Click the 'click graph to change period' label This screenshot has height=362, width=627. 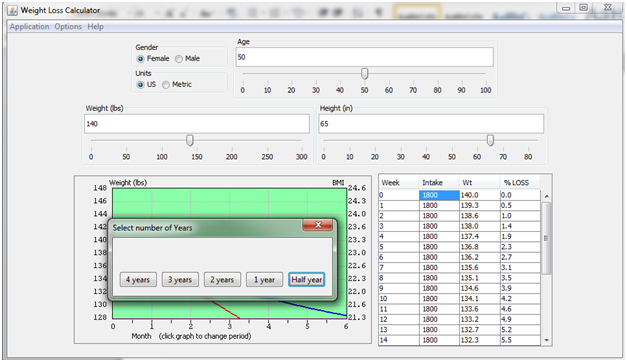(205, 336)
